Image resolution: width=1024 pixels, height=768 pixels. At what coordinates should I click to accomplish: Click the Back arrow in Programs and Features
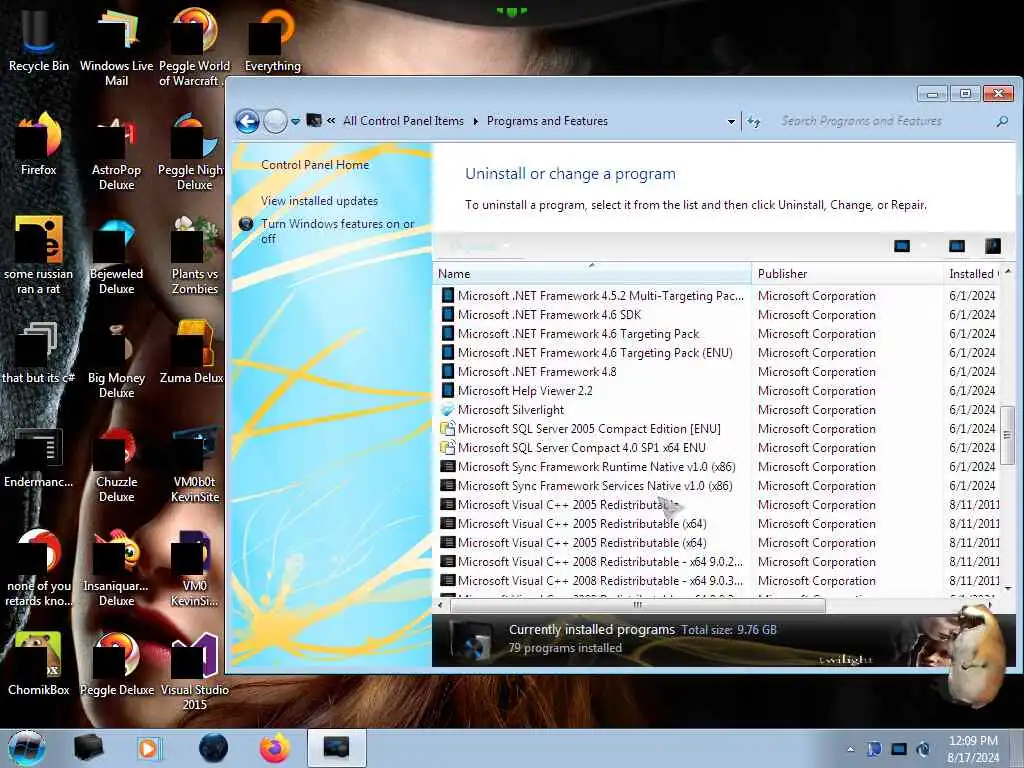(x=248, y=121)
